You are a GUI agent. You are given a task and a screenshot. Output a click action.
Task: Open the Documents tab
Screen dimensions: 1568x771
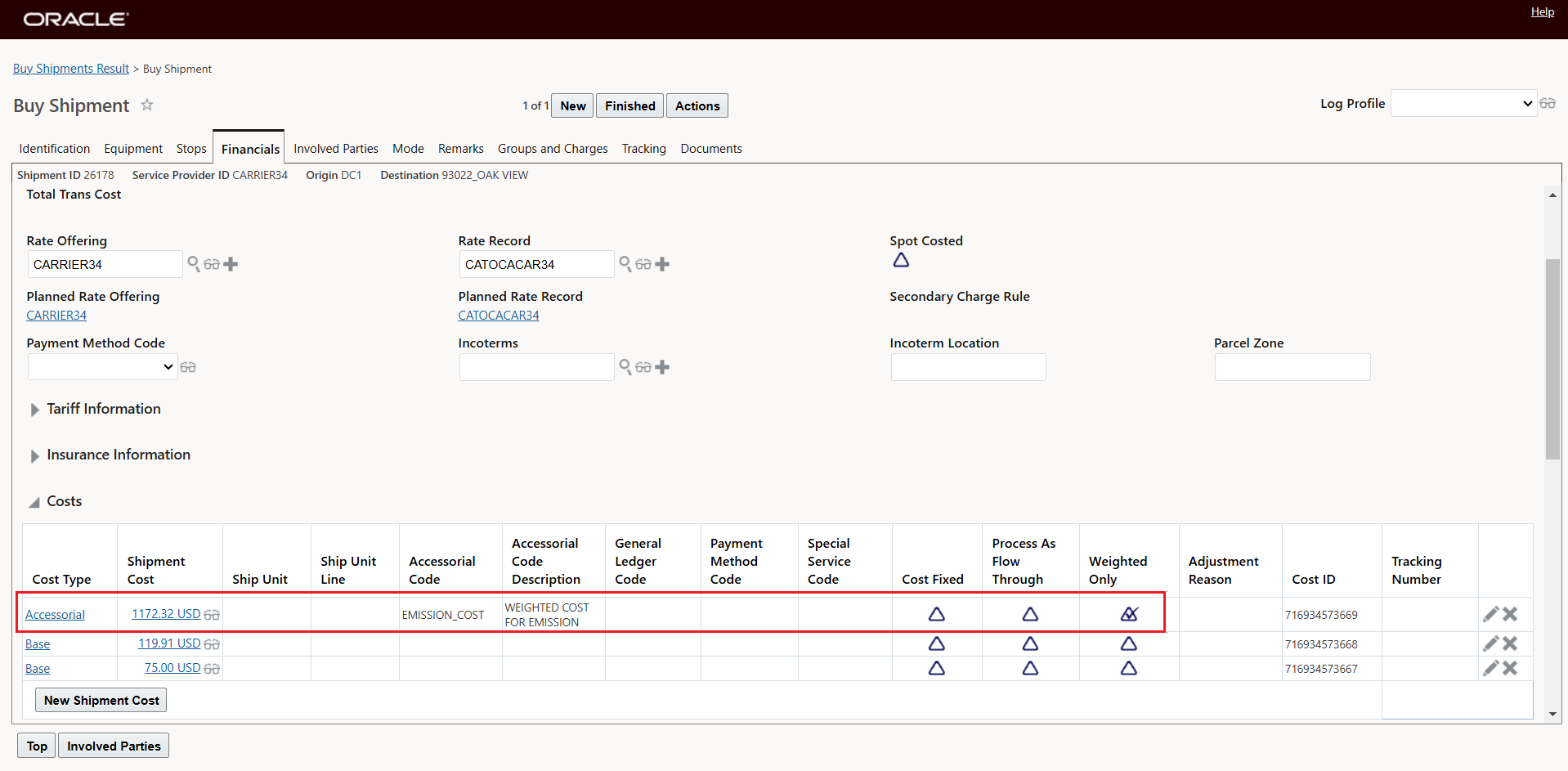coord(711,149)
